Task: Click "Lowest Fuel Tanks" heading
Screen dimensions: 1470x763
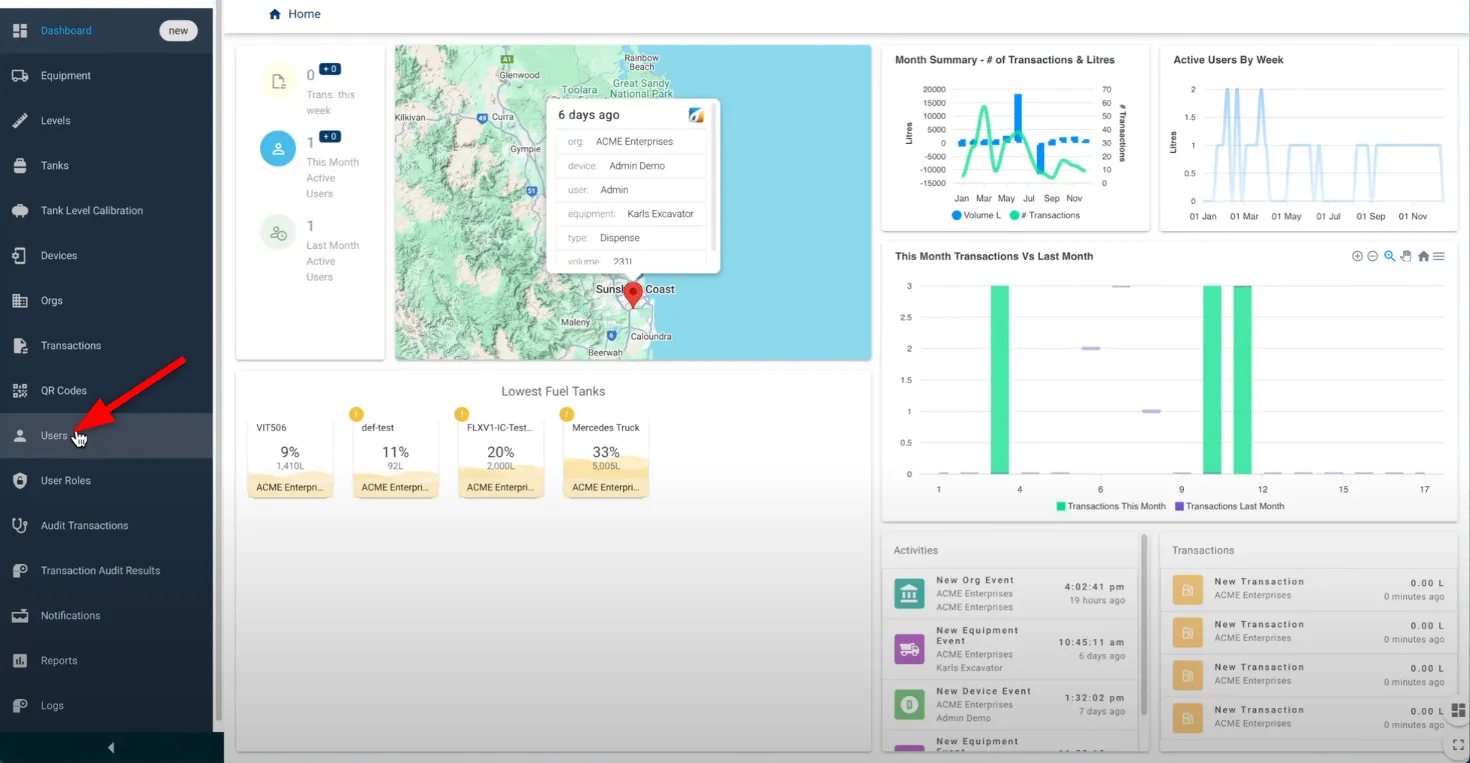Action: point(553,391)
